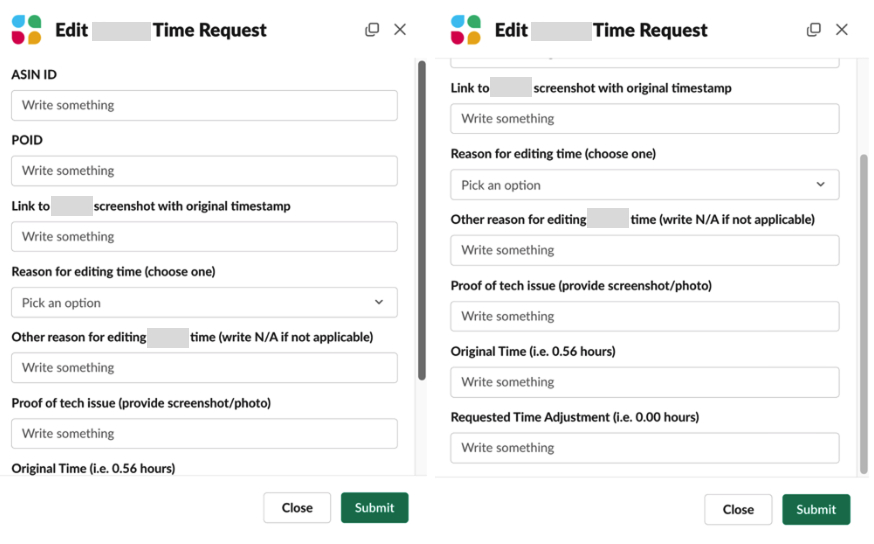The height and width of the screenshot is (544, 874).
Task: Focus right dialog 'Proof of tech issue' field
Action: 644,316
